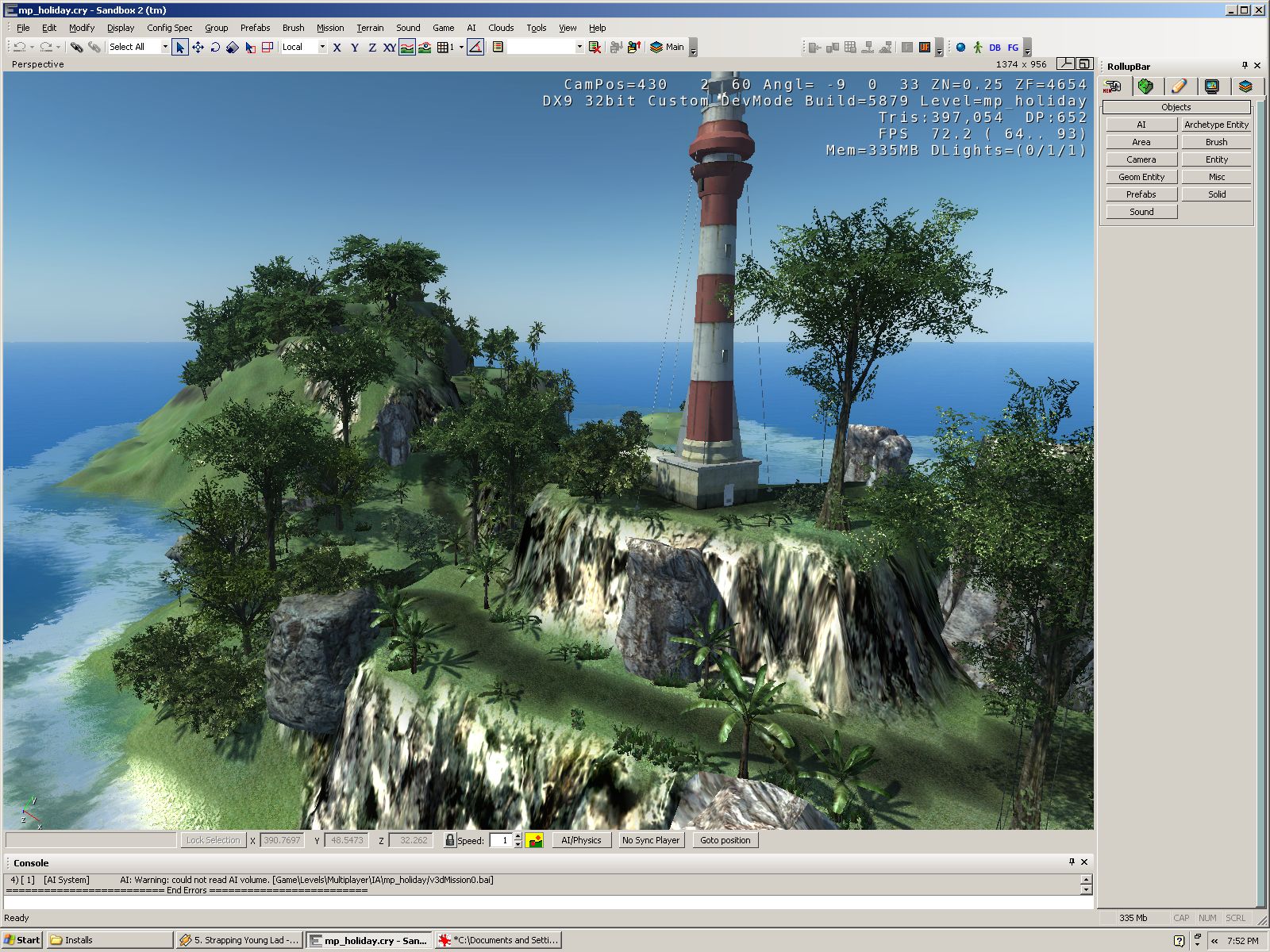The image size is (1270, 952).
Task: Expand toolbar options after Main layer
Action: point(693,49)
